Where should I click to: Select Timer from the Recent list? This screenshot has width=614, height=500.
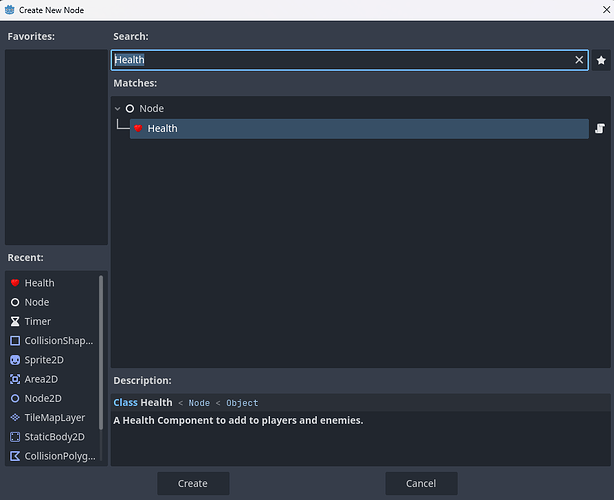click(x=37, y=321)
